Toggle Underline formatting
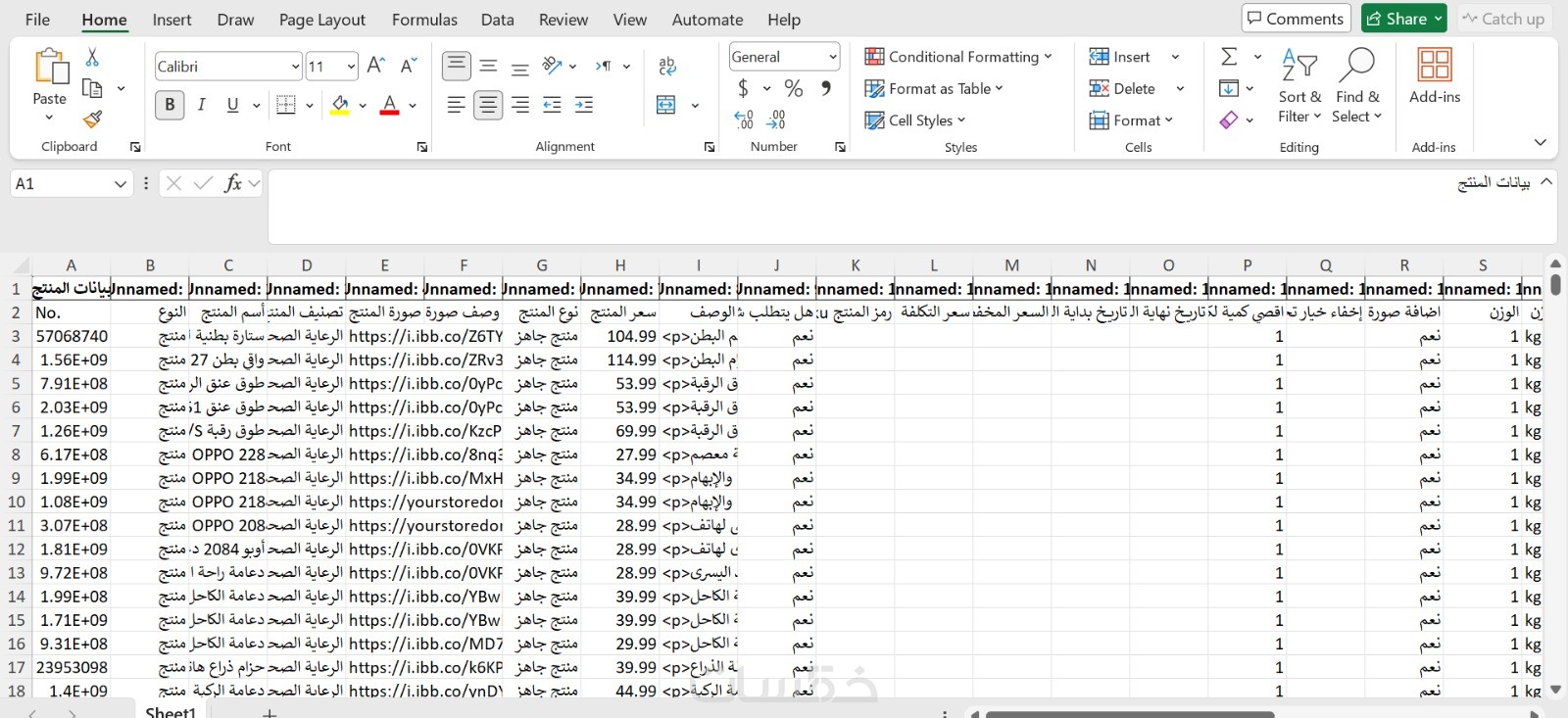 [x=232, y=105]
